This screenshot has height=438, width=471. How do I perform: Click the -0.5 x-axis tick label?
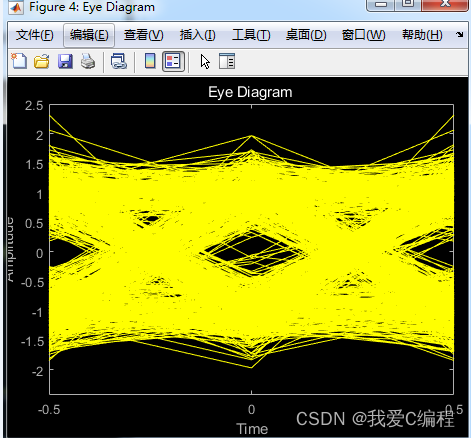pos(49,409)
